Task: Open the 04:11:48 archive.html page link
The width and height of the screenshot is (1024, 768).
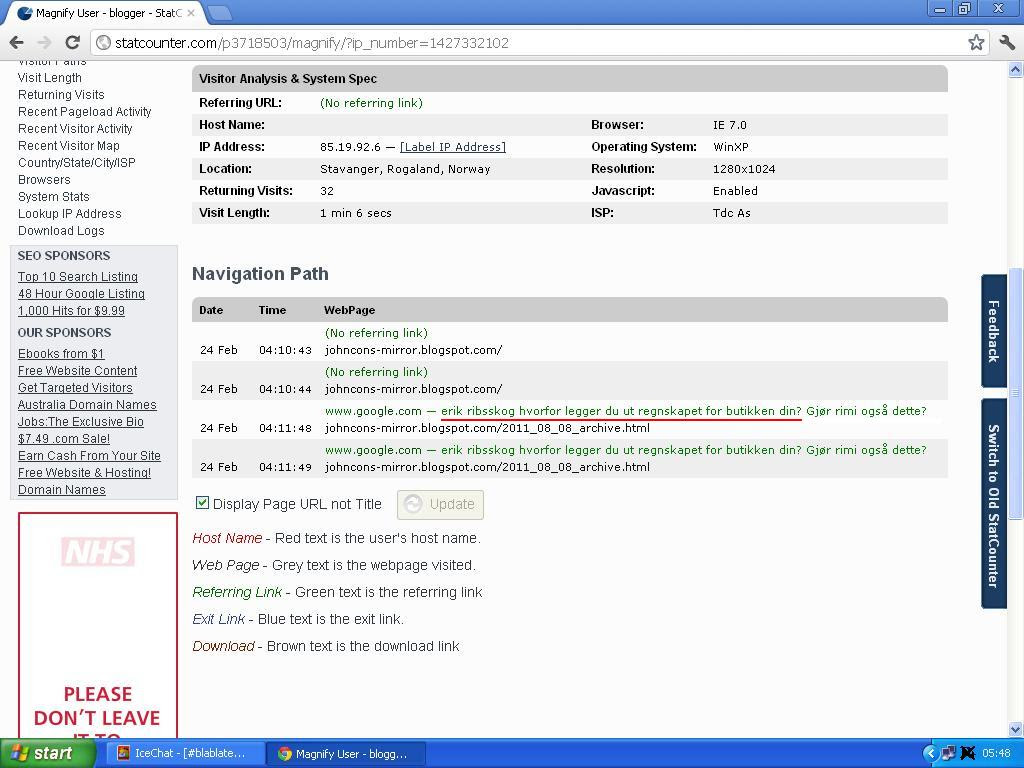Action: coord(487,428)
